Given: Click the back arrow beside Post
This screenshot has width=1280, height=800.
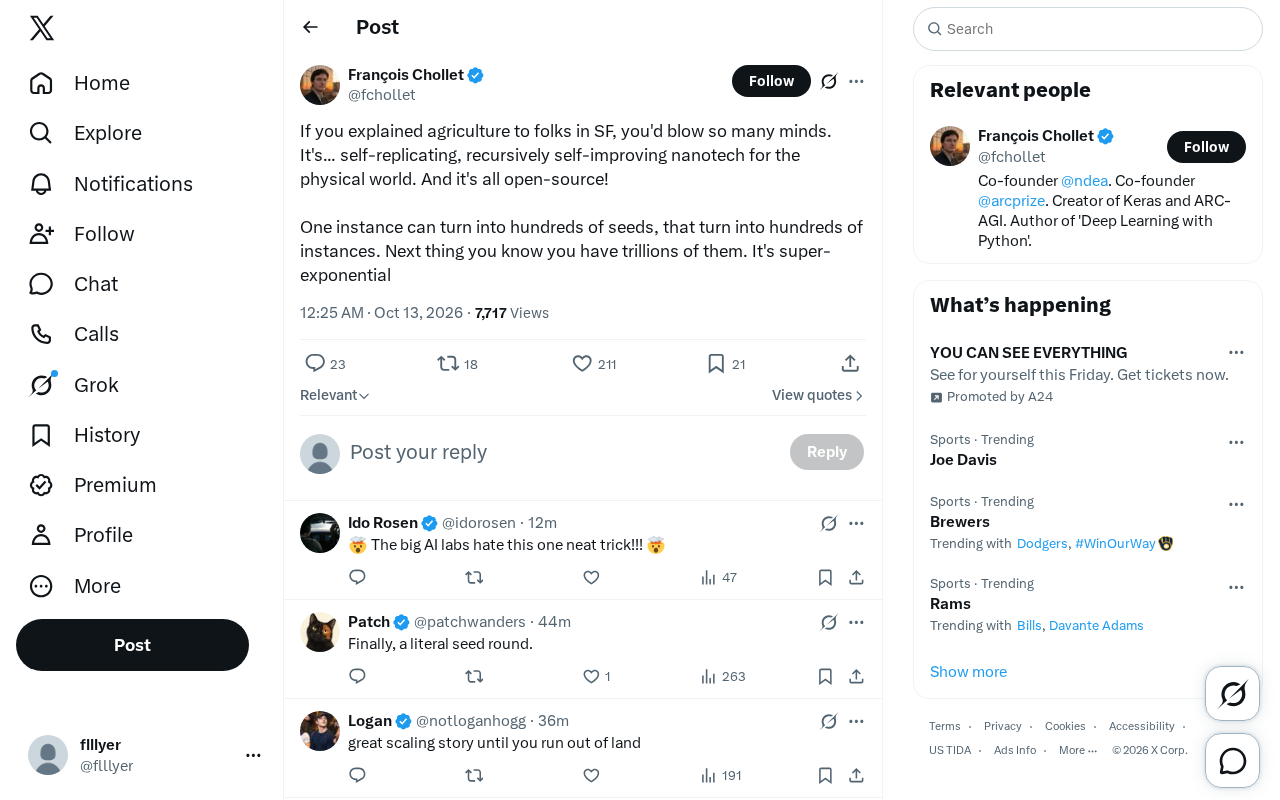Looking at the screenshot, I should [310, 27].
